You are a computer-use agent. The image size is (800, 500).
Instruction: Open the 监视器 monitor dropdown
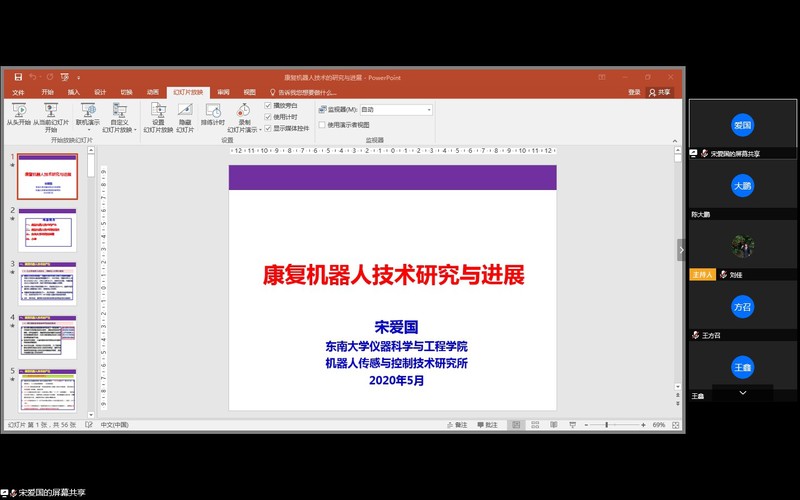(429, 109)
